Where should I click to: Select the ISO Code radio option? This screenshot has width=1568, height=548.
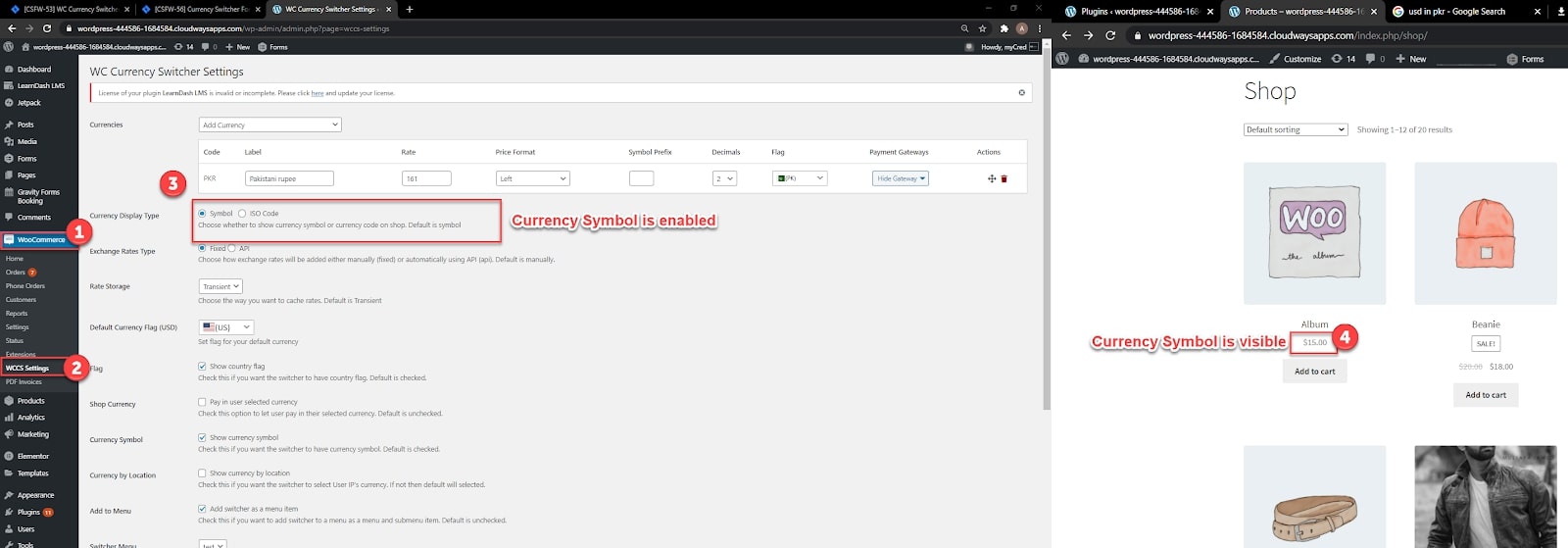tap(242, 213)
